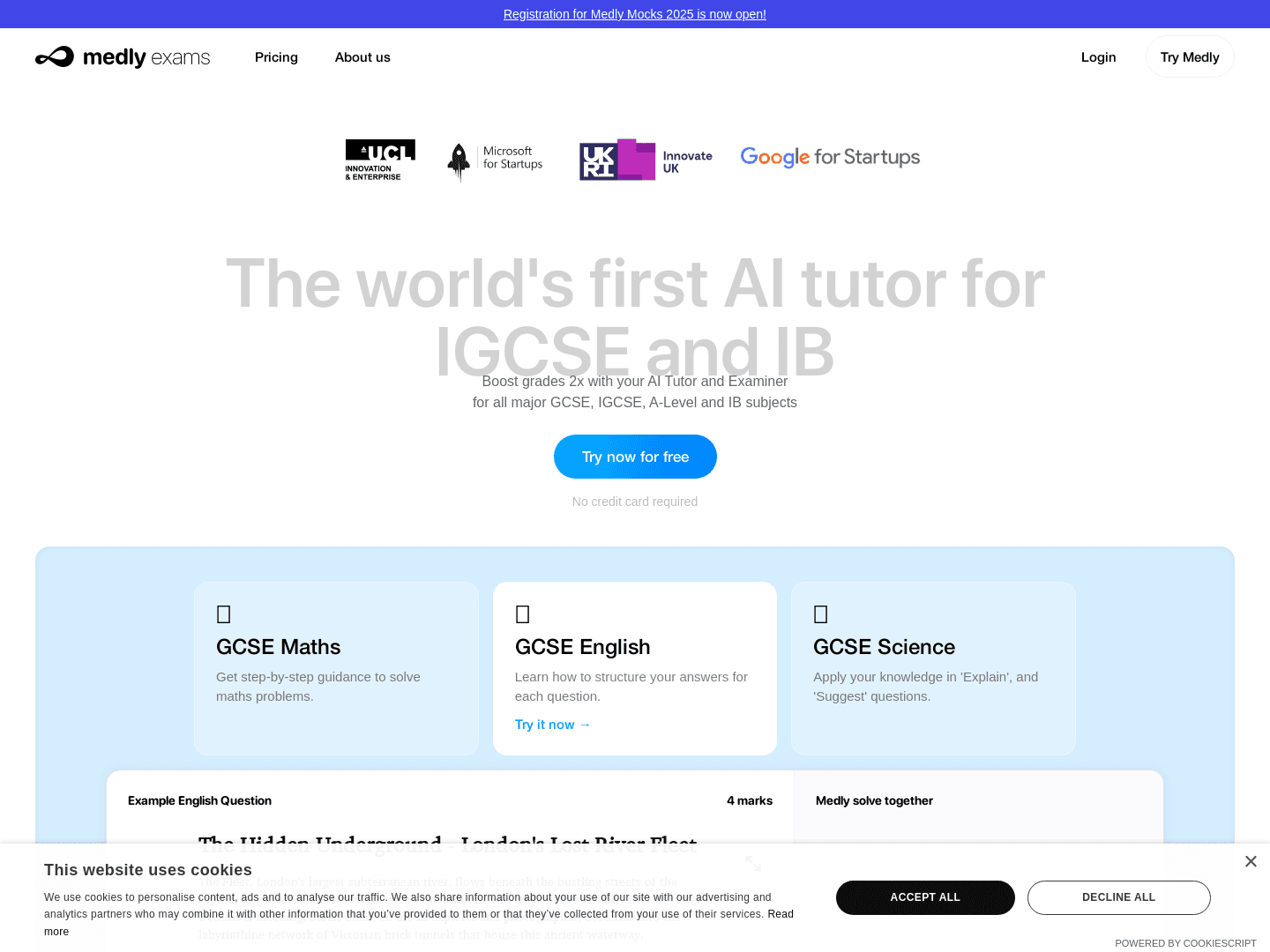Click the Try now for free button

pos(635,457)
